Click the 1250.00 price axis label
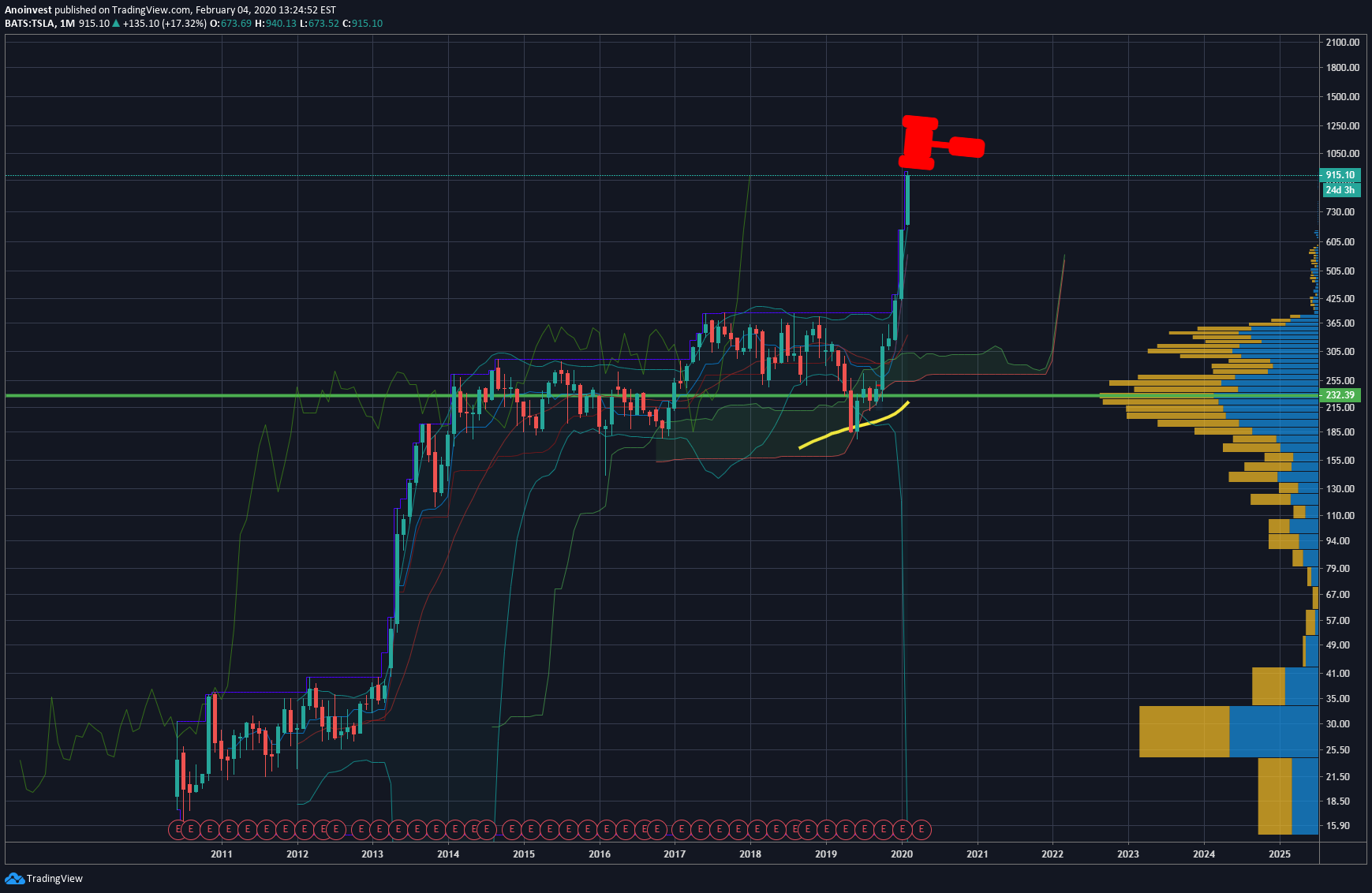1372x893 pixels. point(1342,126)
